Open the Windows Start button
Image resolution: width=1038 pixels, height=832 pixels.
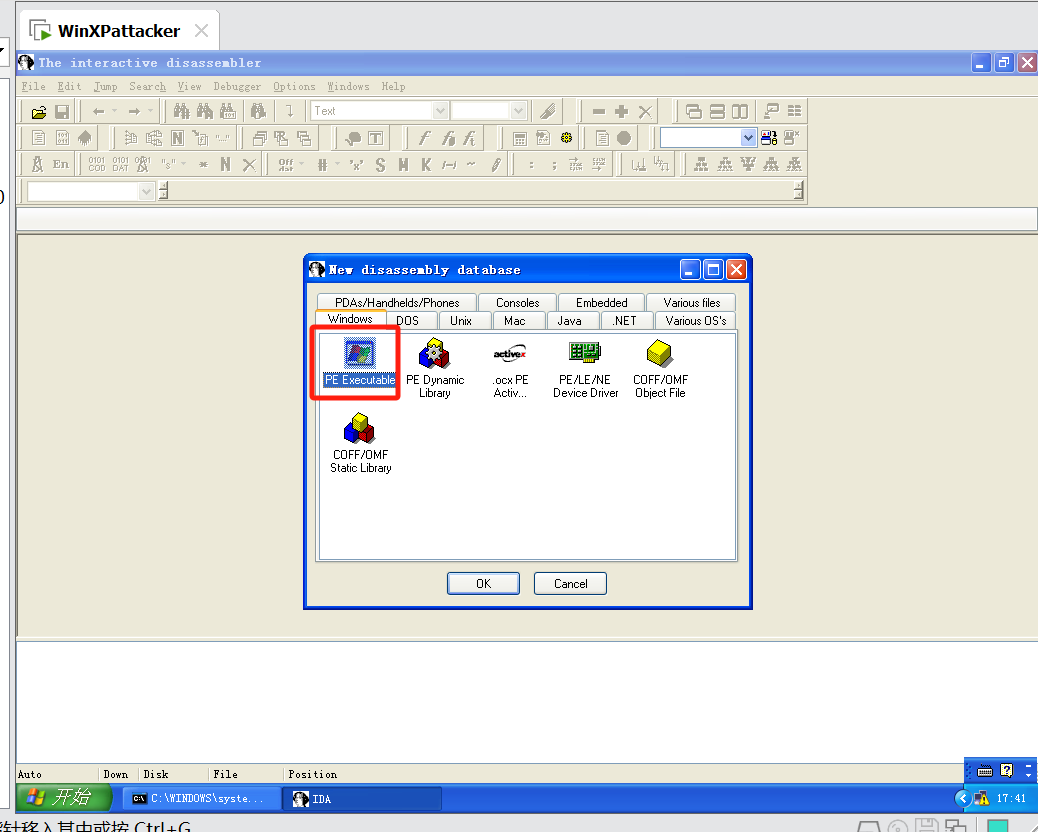(x=64, y=797)
